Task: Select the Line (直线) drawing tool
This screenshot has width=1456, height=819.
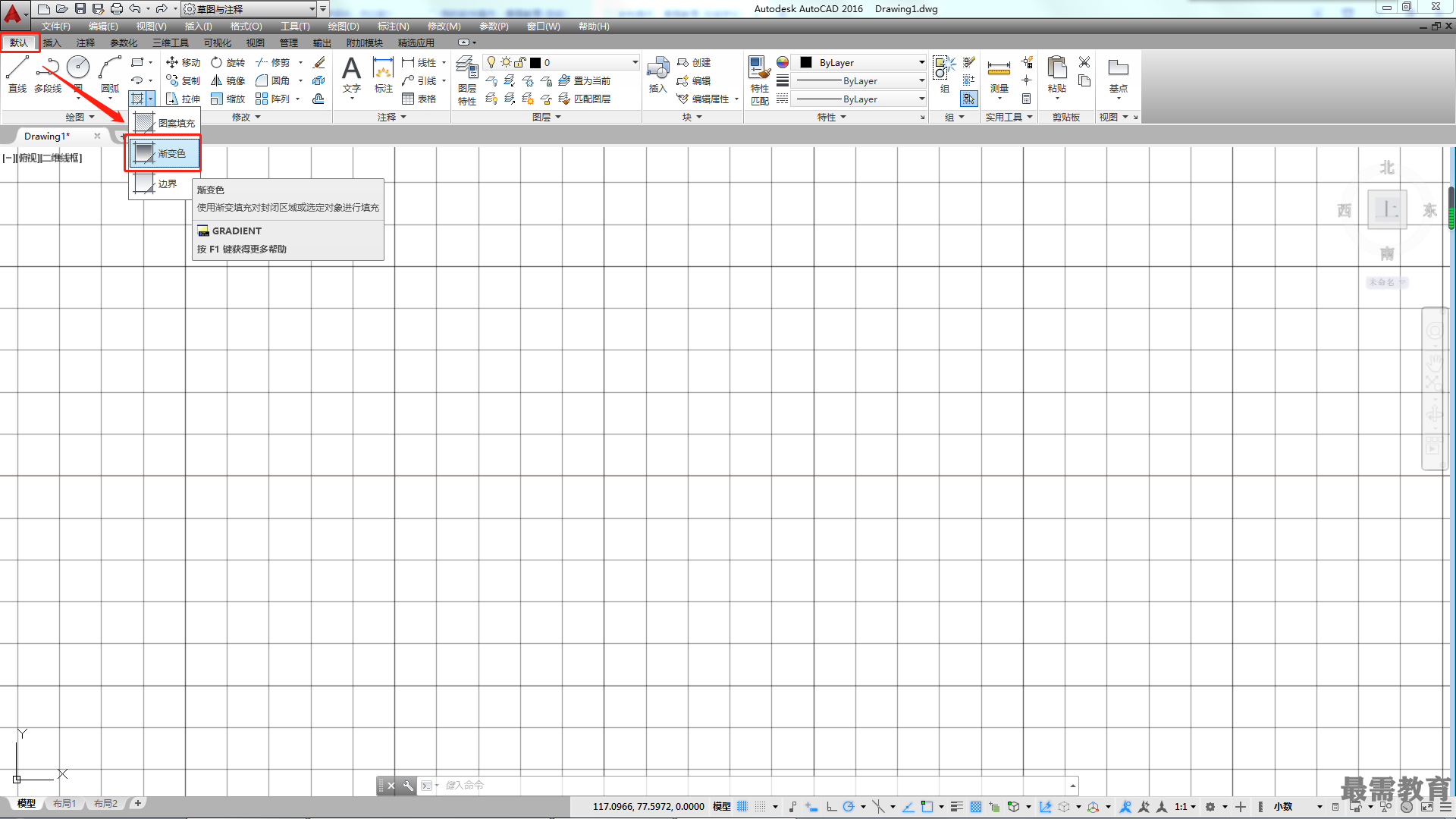Action: [x=17, y=74]
